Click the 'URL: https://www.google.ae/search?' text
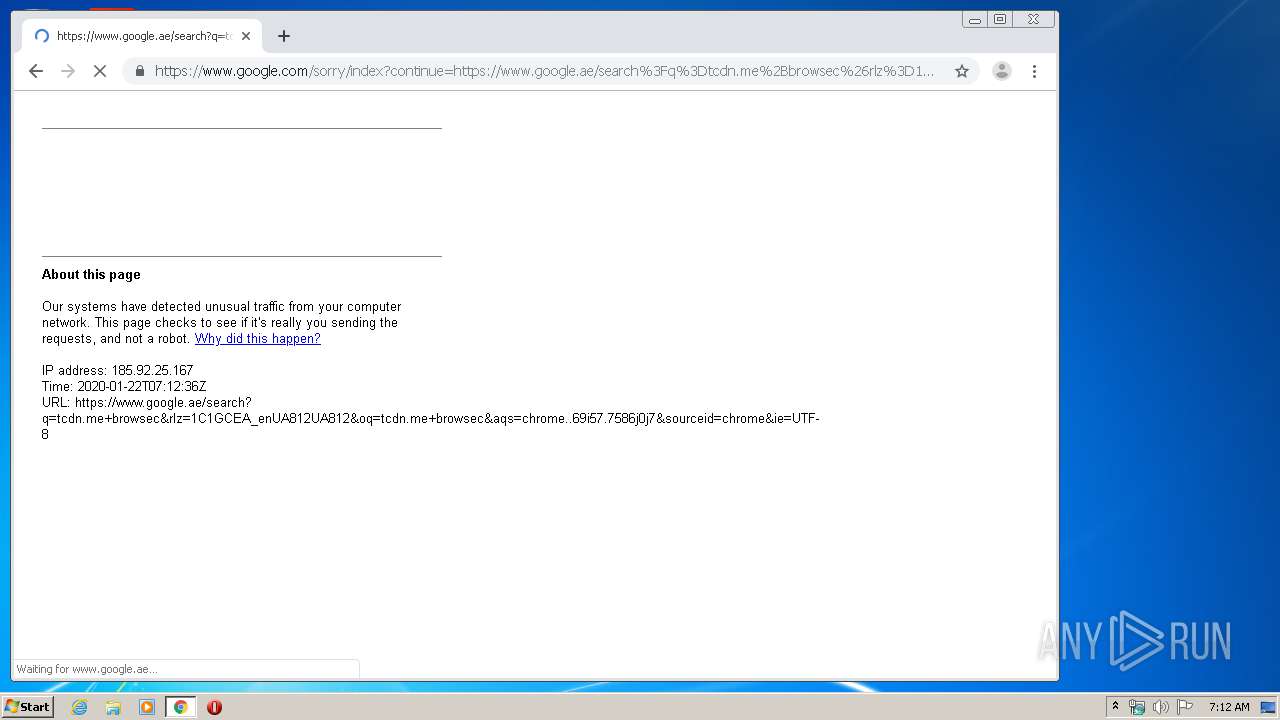Viewport: 1280px width, 720px height. [147, 403]
